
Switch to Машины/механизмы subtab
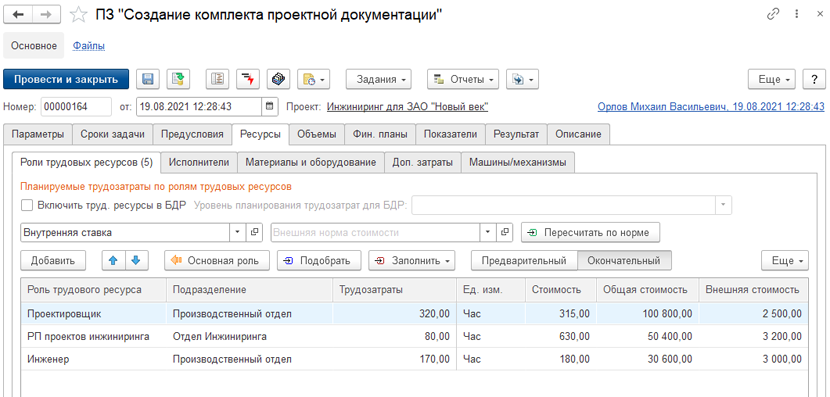(518, 163)
